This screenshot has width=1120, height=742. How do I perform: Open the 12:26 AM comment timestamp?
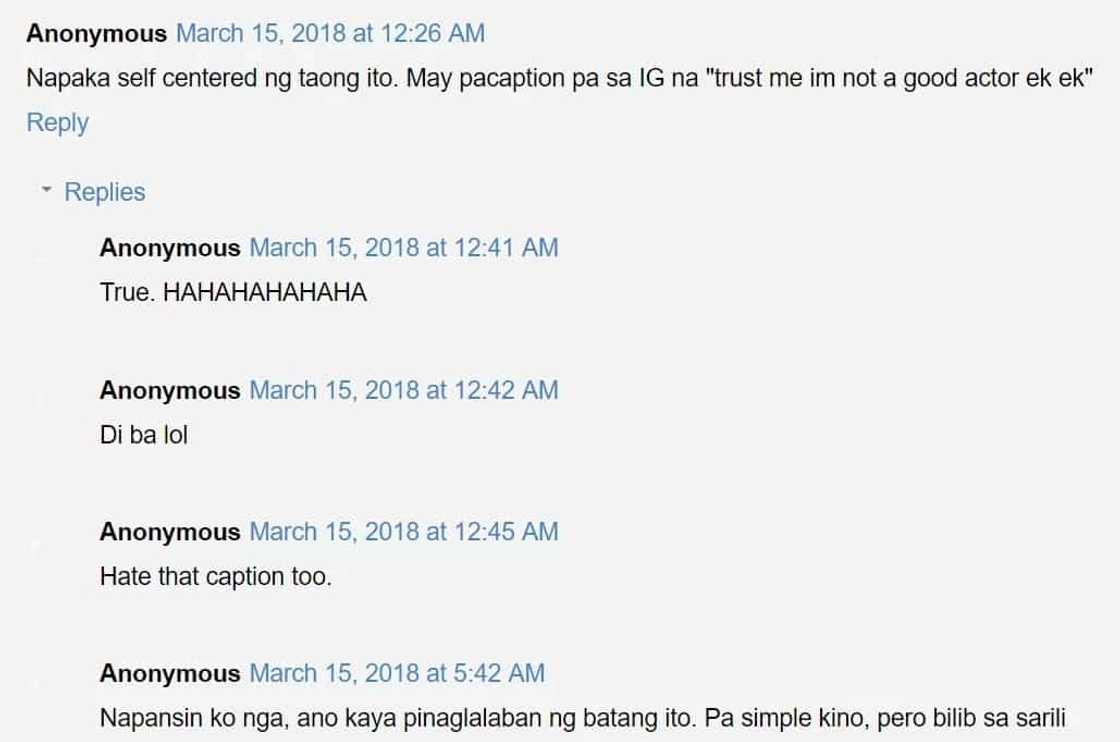330,34
